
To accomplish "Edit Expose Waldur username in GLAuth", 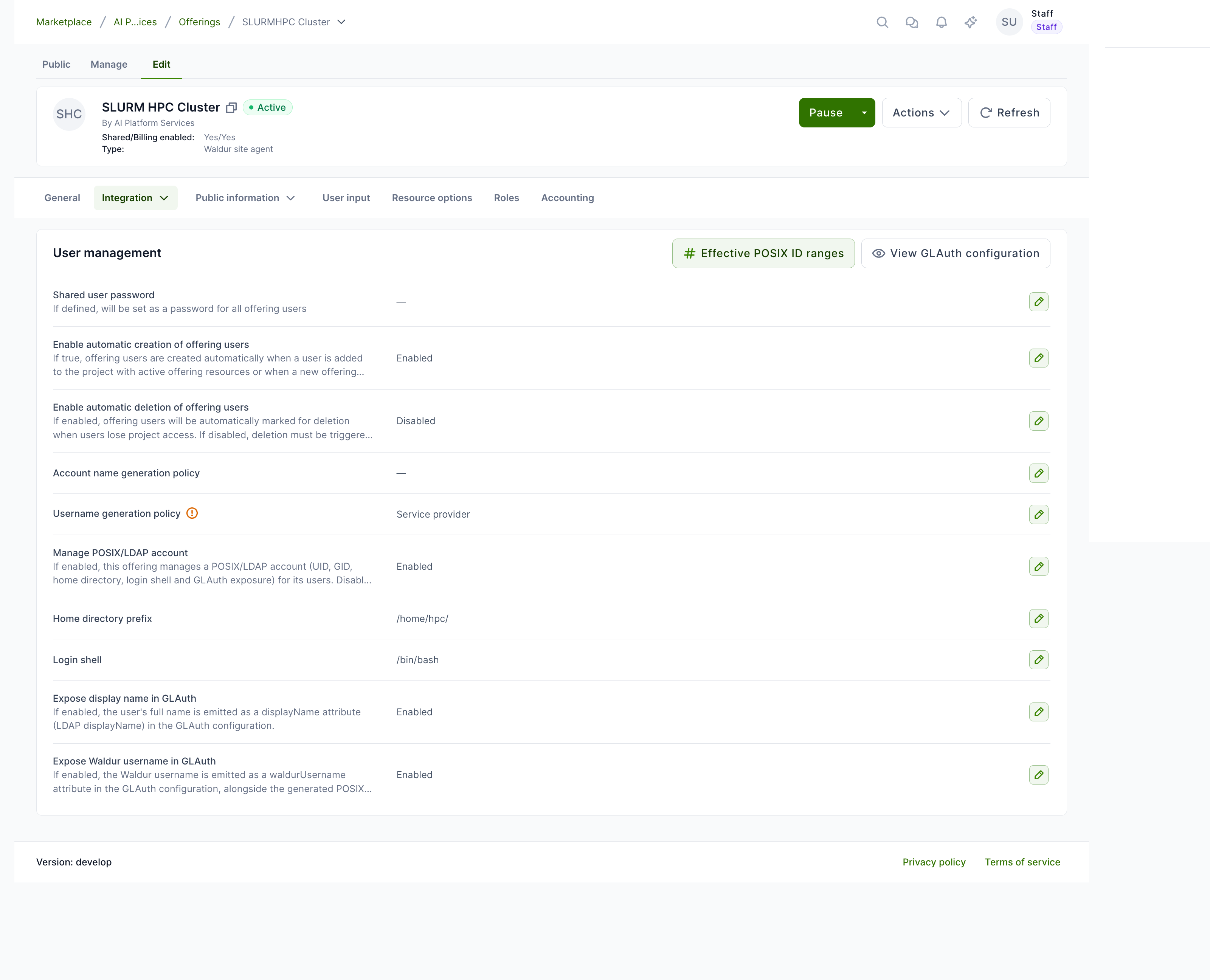I will 1038,775.
